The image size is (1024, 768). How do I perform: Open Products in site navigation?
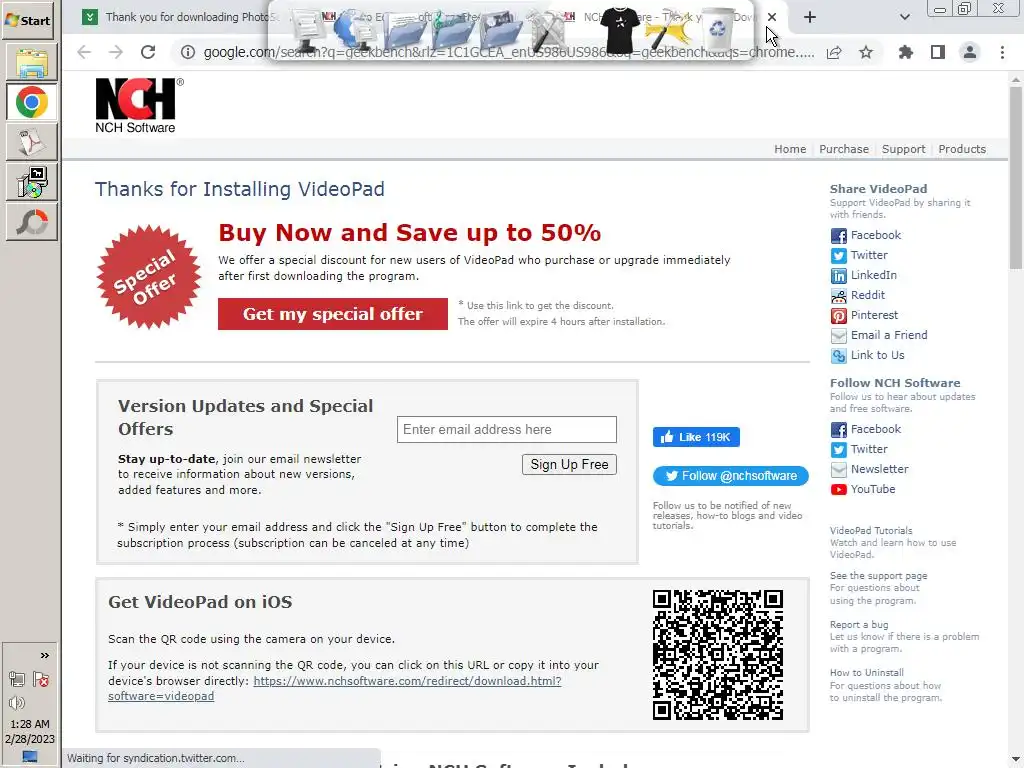coord(962,149)
